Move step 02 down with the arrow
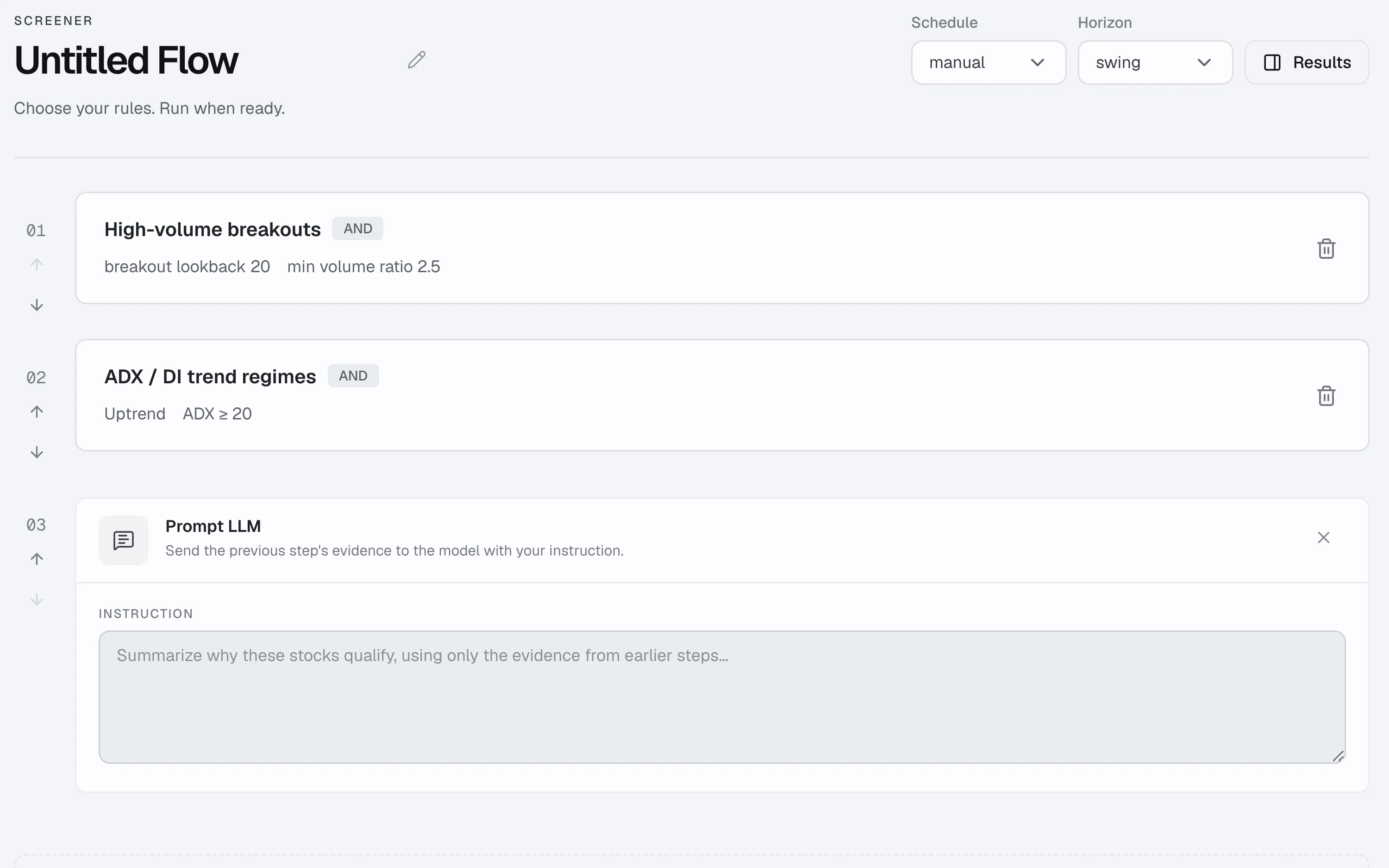The image size is (1389, 868). [37, 452]
